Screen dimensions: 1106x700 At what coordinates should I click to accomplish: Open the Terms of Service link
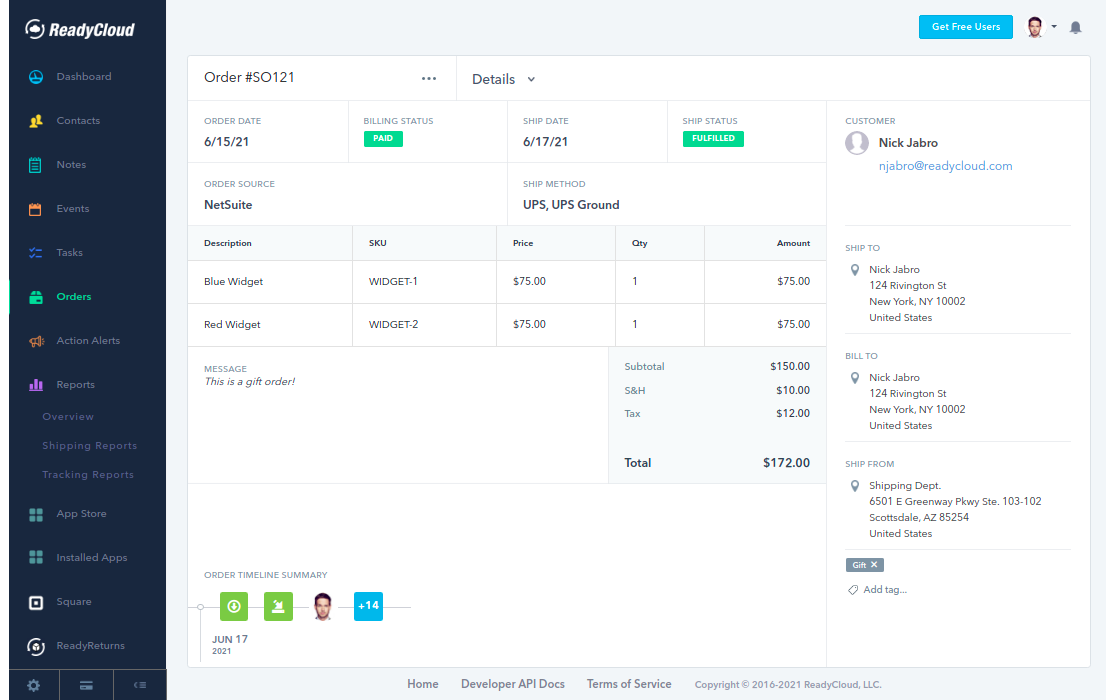pos(629,684)
